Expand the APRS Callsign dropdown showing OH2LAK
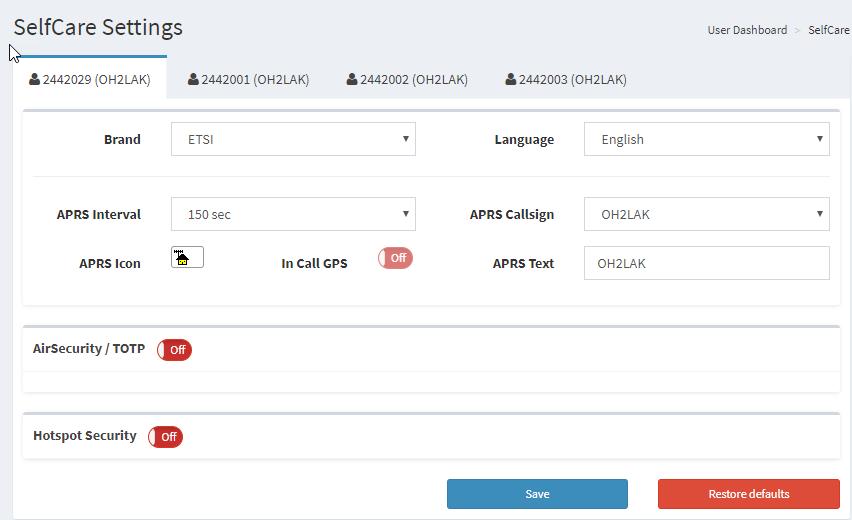This screenshot has height=520, width=852. point(706,214)
